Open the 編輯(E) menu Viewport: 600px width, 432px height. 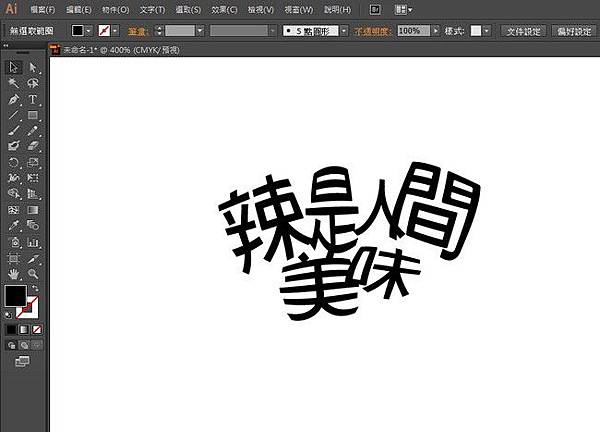coord(78,10)
